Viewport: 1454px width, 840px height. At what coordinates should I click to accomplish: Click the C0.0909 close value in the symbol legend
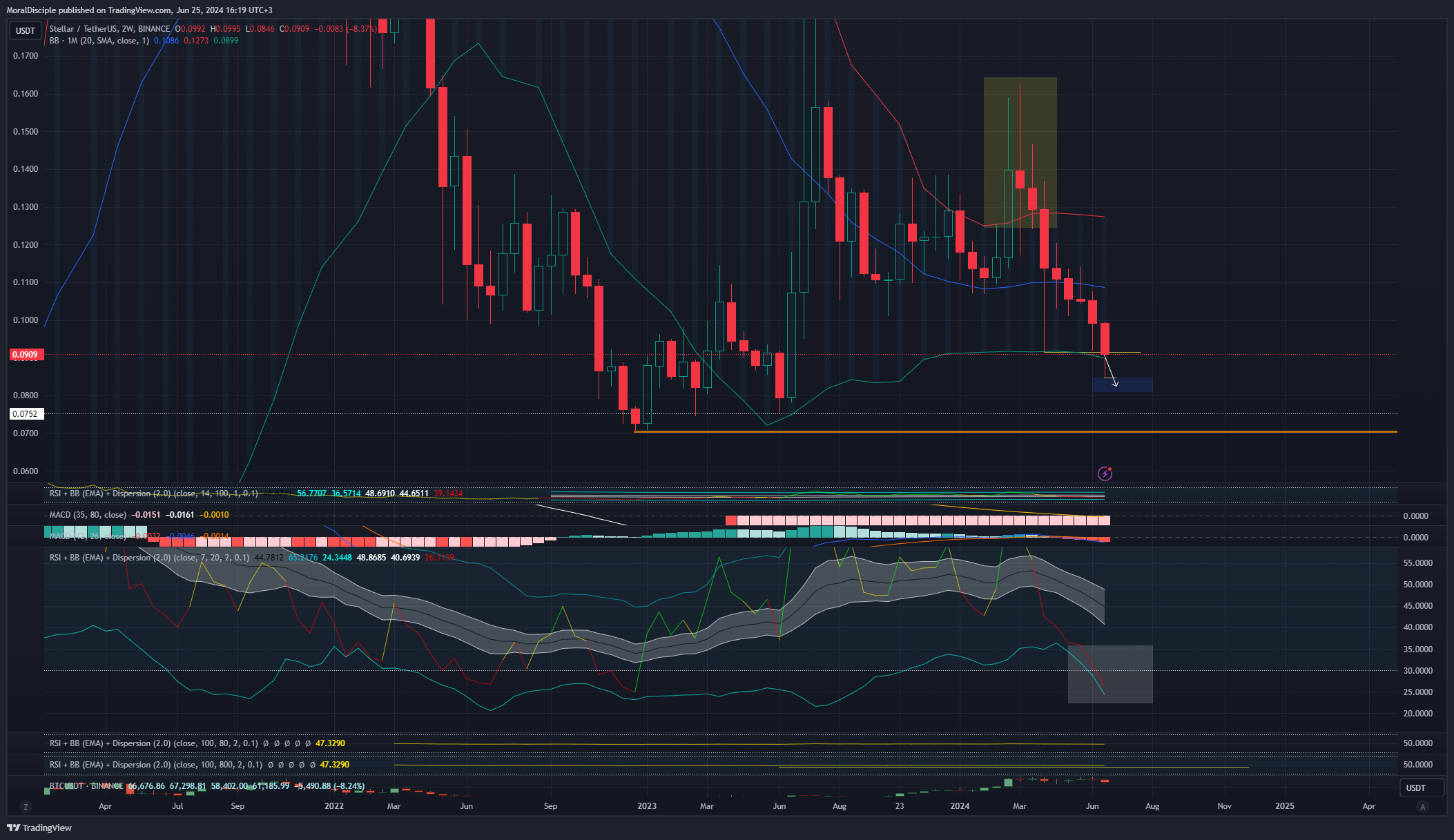tap(295, 29)
